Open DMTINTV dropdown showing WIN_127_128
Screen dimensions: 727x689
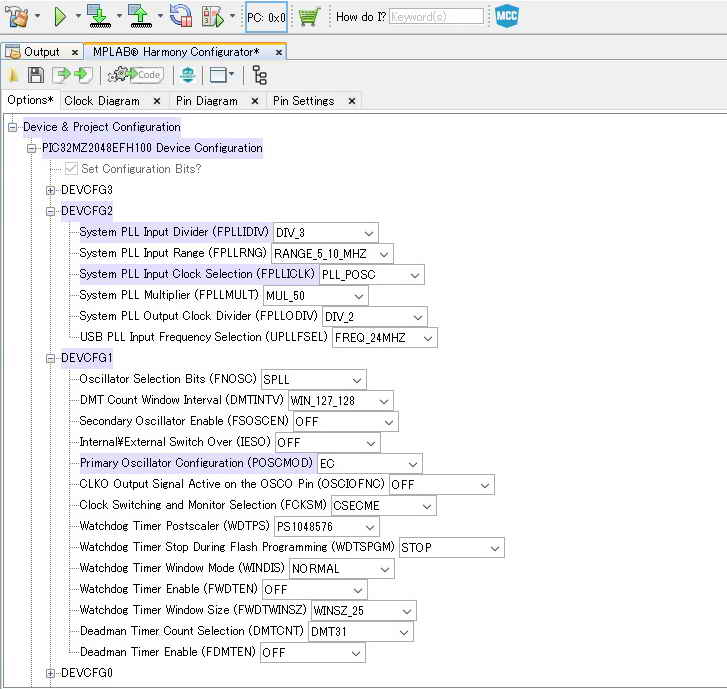click(x=341, y=401)
